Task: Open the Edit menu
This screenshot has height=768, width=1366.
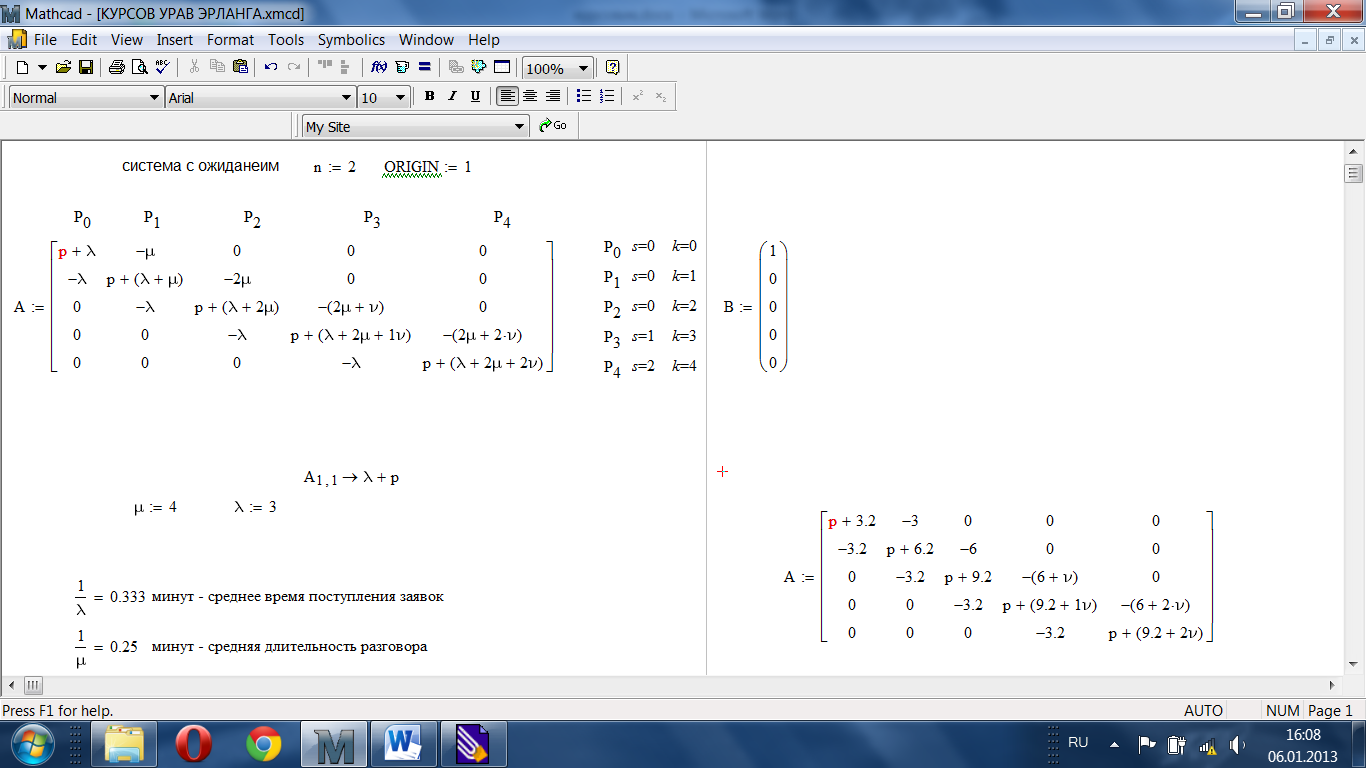Action: [84, 40]
